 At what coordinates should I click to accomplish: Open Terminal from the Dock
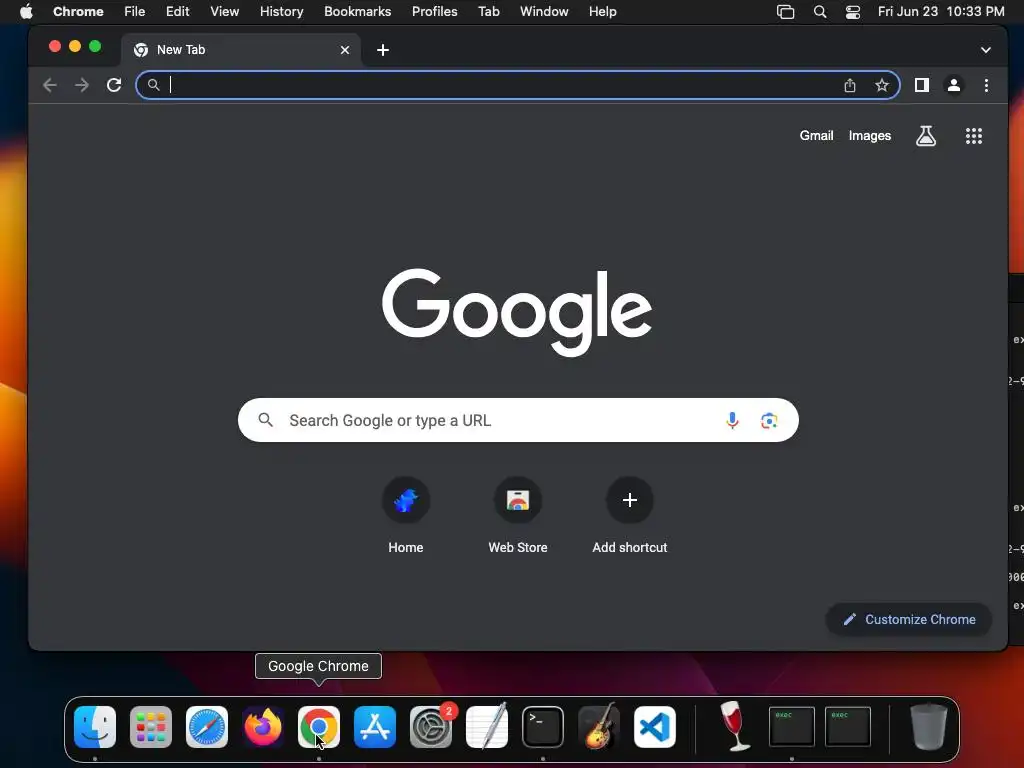(x=543, y=727)
